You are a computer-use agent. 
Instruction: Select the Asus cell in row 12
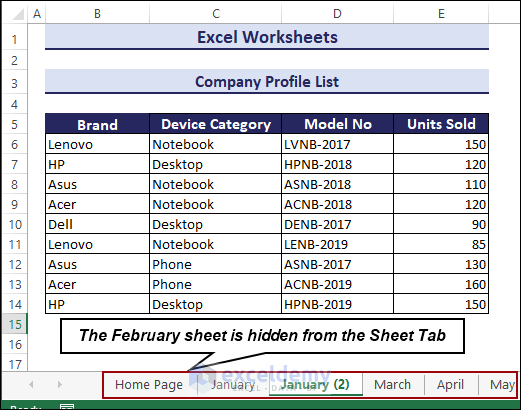click(x=97, y=264)
